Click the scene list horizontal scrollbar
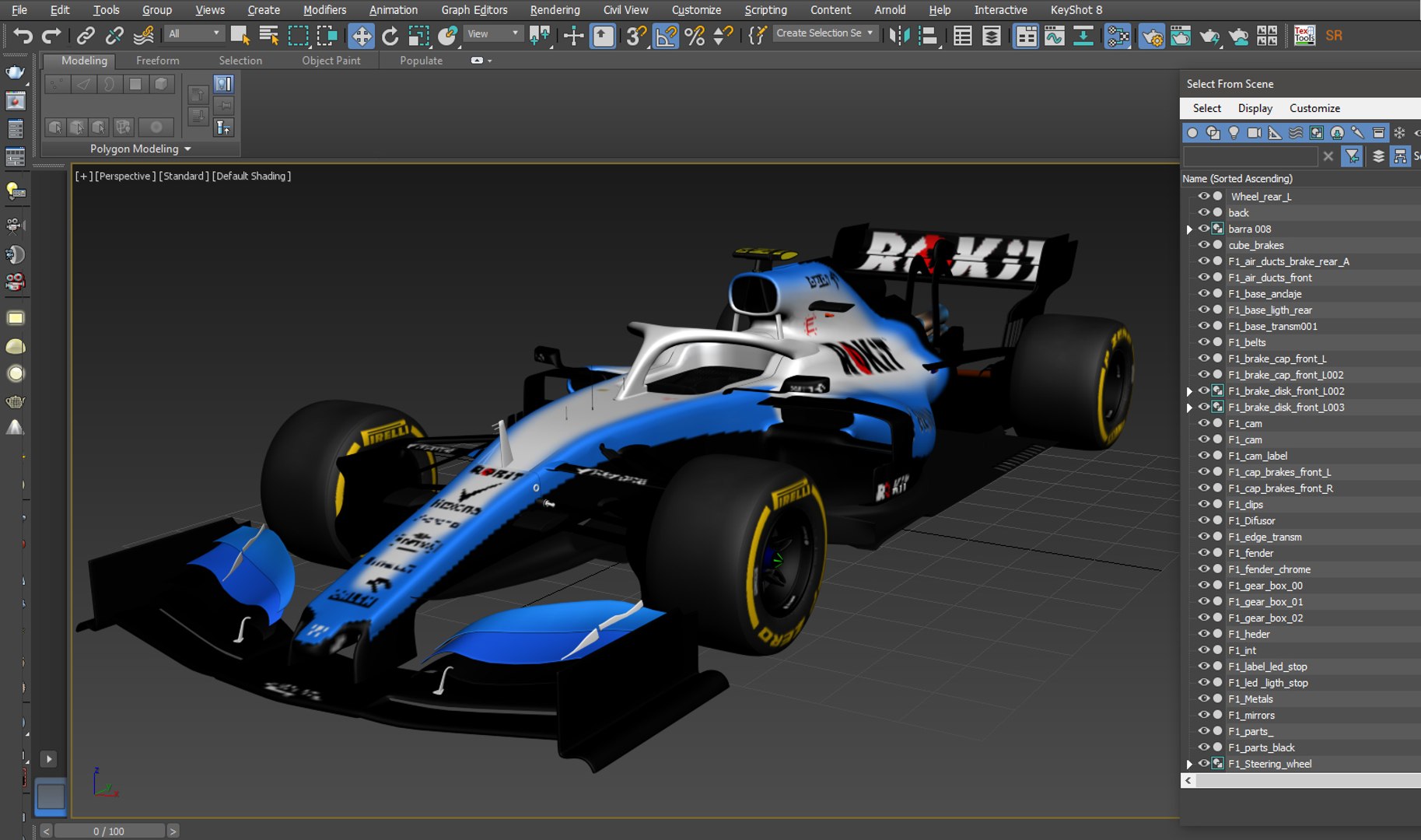This screenshot has width=1421, height=840. tap(1307, 781)
